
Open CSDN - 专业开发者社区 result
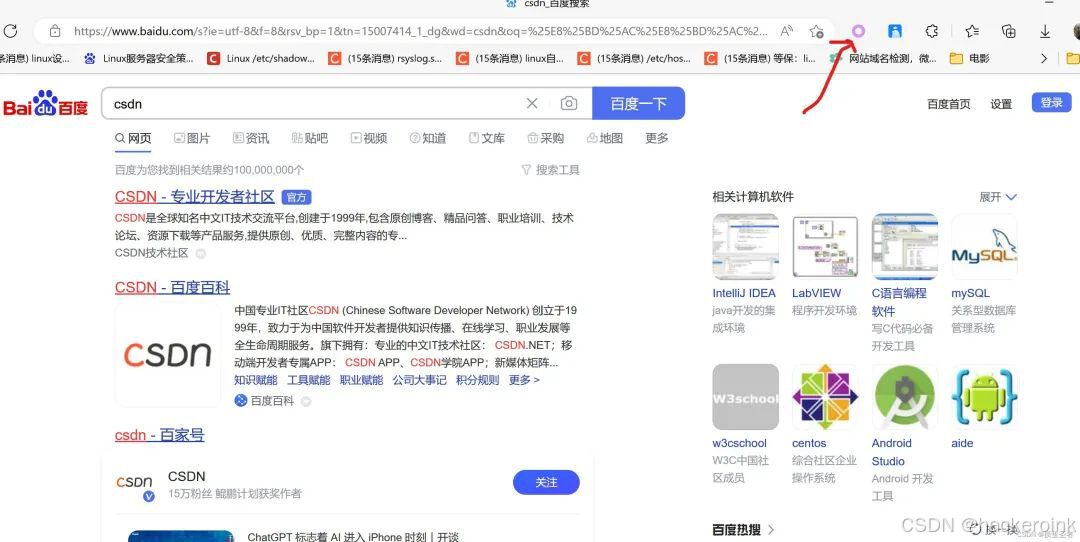195,197
